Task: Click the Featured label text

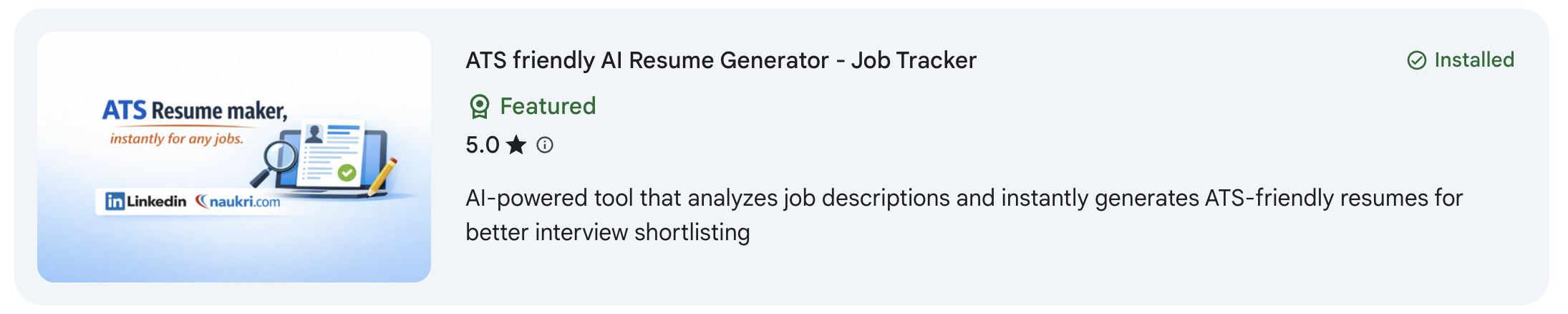Action: [x=547, y=107]
